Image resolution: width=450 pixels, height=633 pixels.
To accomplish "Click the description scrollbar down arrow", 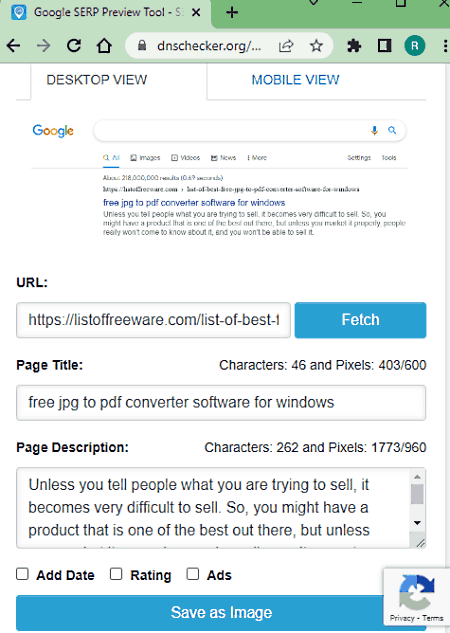I will coord(417,523).
